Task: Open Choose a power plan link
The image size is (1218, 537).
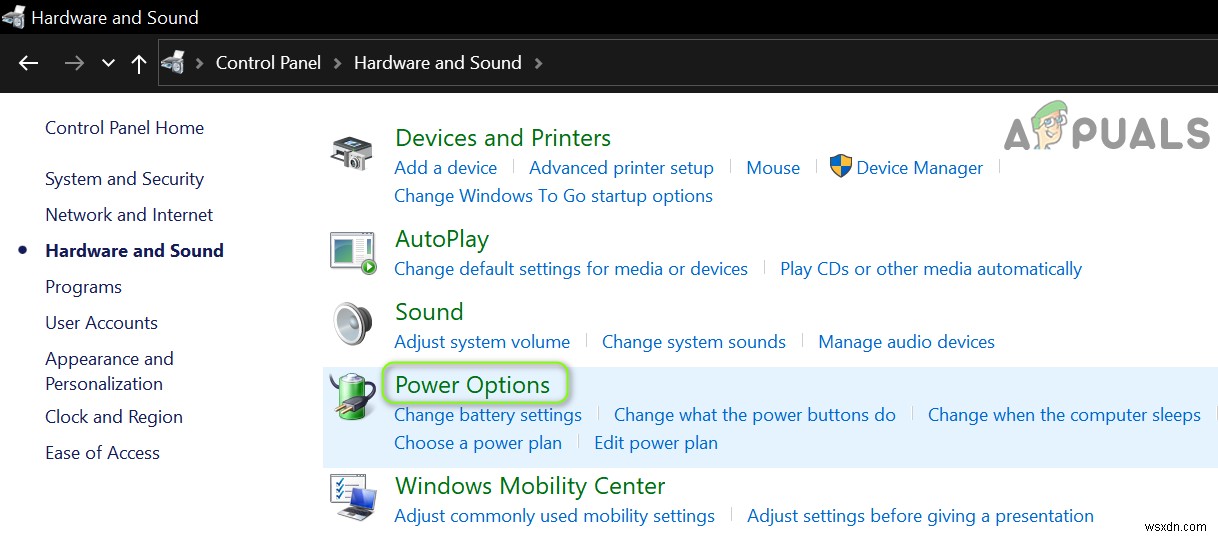Action: click(478, 443)
